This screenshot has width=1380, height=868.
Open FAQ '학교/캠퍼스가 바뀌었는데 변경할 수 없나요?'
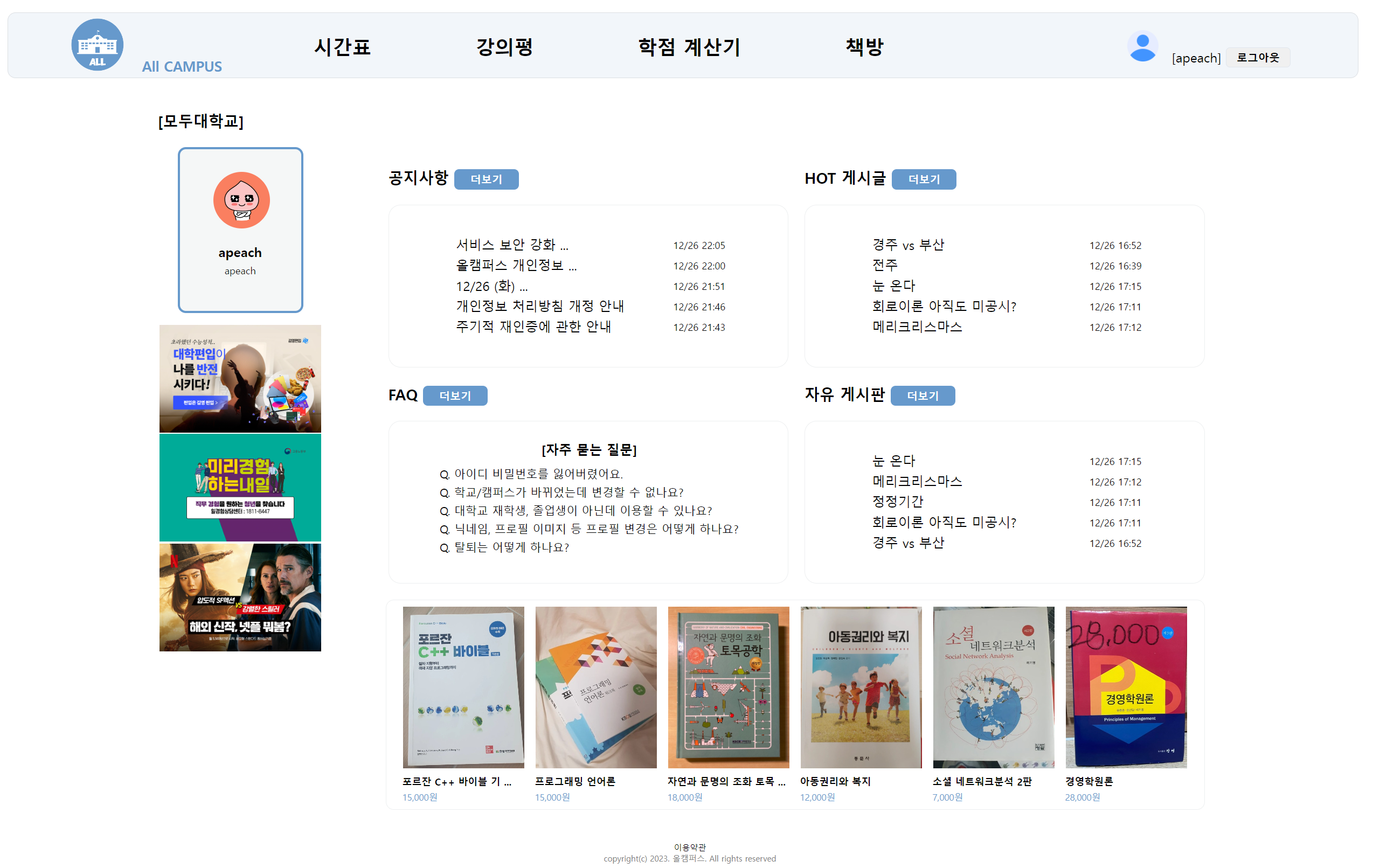coord(561,492)
